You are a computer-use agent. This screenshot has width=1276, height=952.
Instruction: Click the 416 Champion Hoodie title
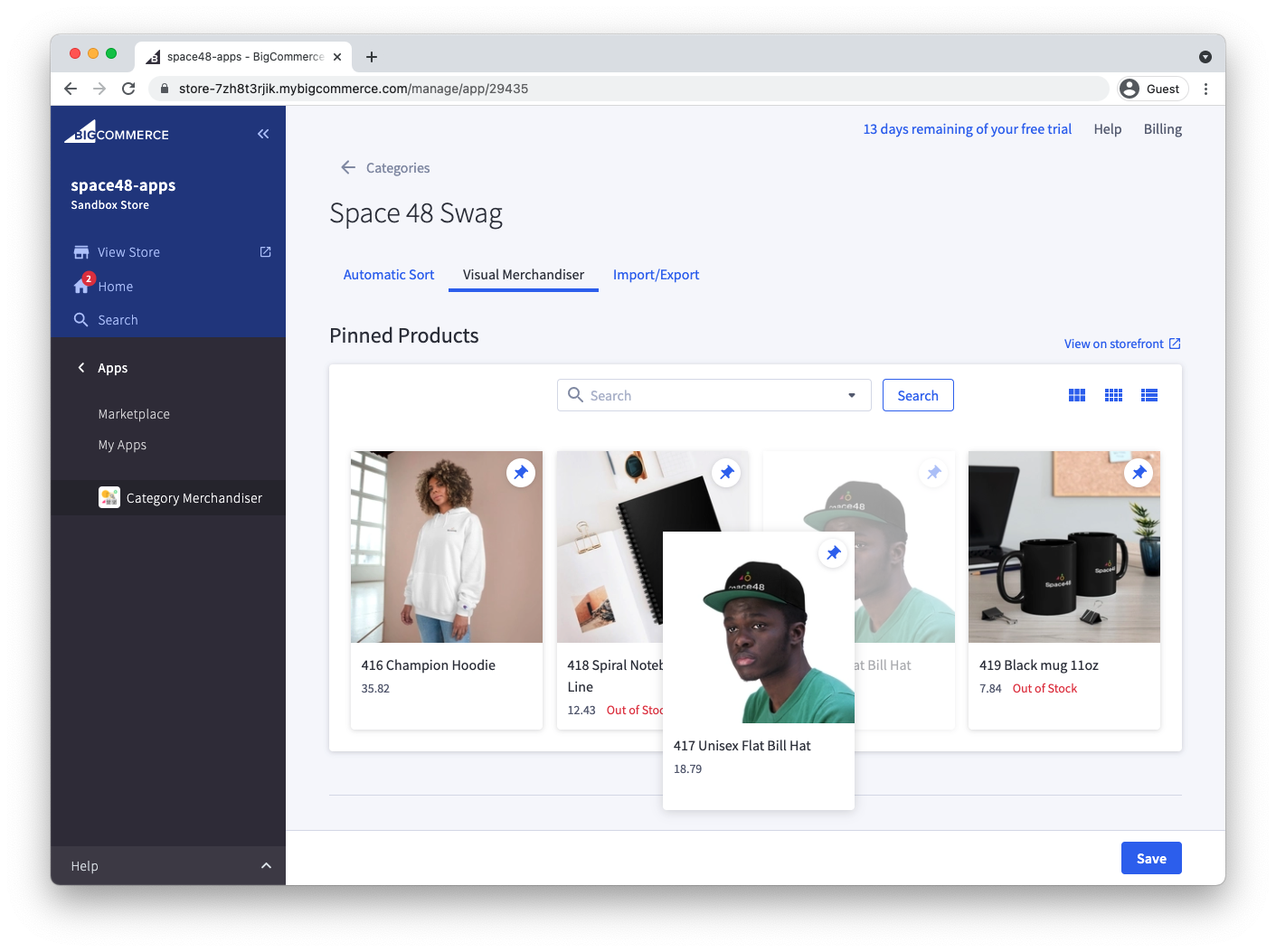coord(429,665)
